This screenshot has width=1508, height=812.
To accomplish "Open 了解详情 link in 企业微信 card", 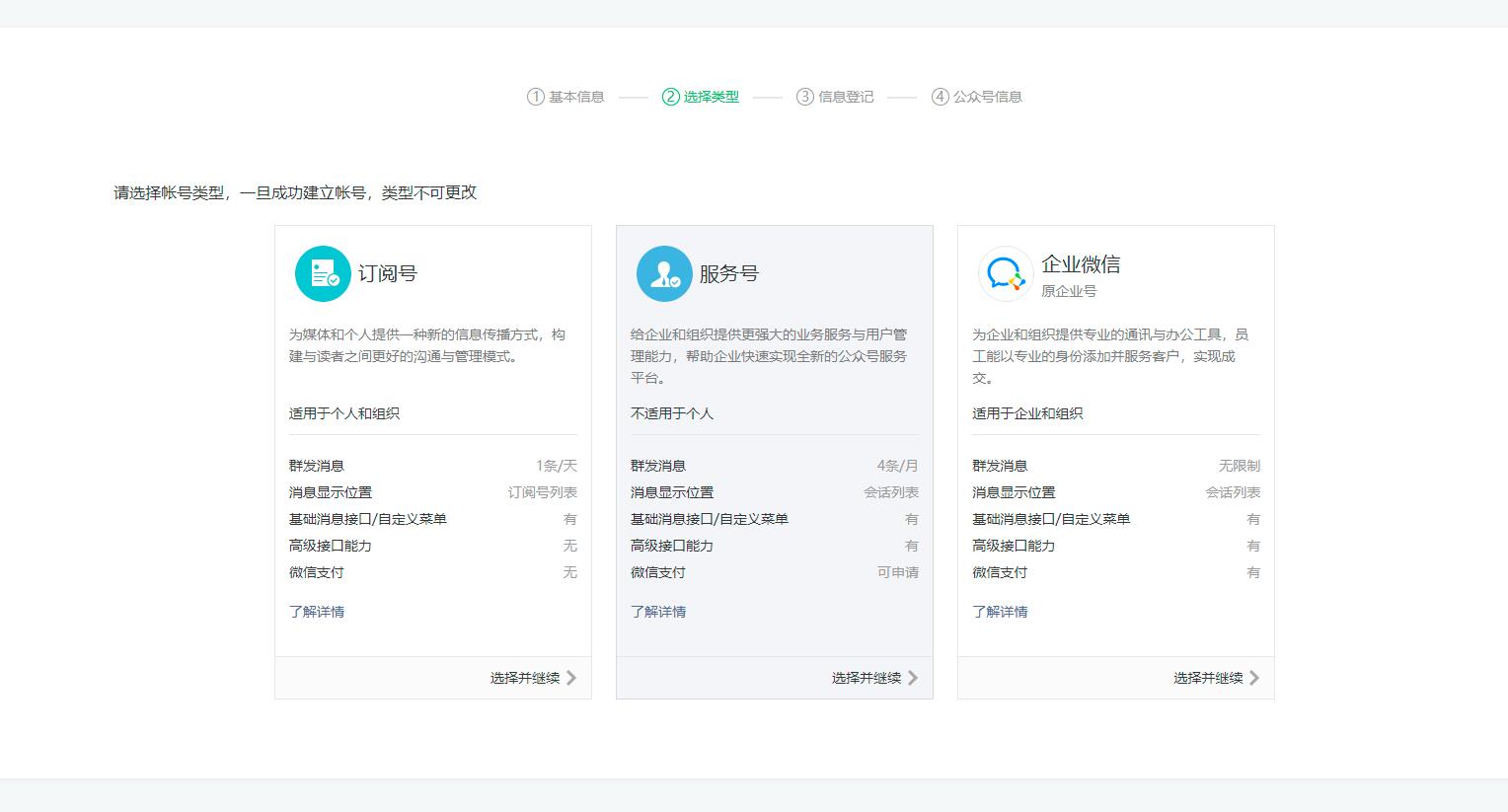I will [1000, 612].
